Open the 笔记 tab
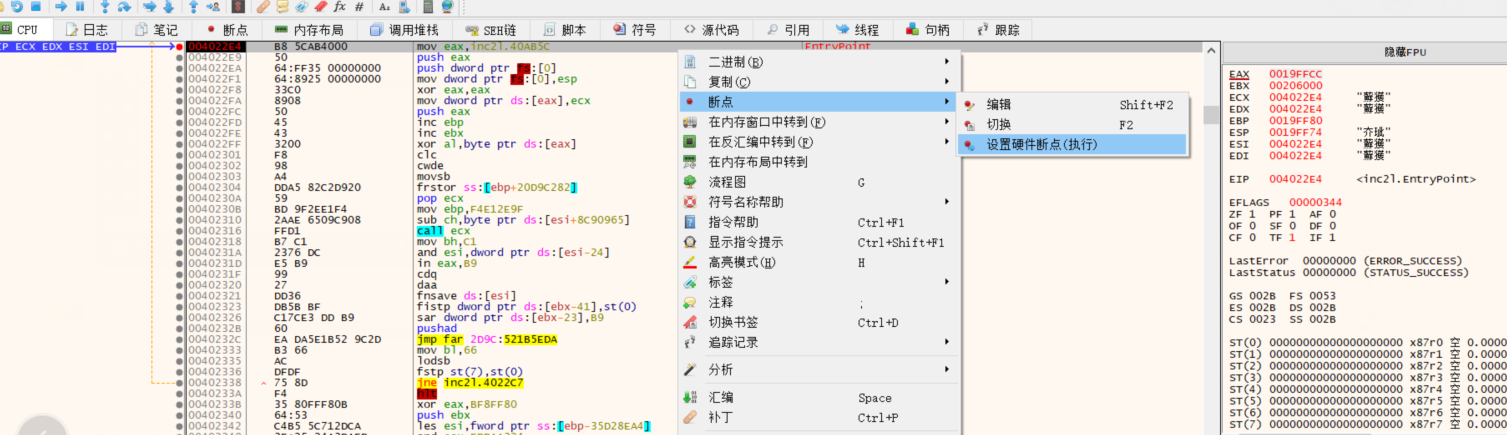1507x435 pixels. point(155,30)
